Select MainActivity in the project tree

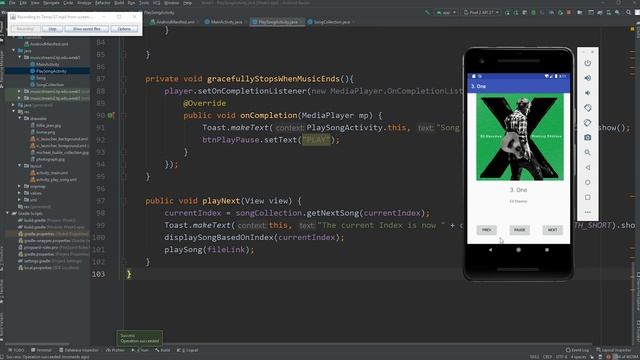(47, 64)
